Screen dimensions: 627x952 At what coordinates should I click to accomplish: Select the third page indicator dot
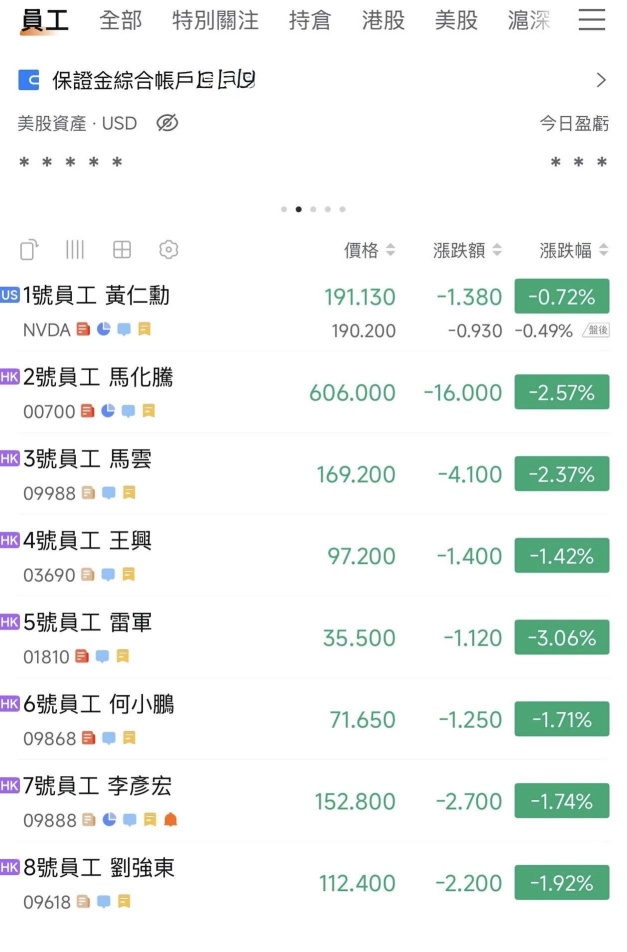click(313, 209)
